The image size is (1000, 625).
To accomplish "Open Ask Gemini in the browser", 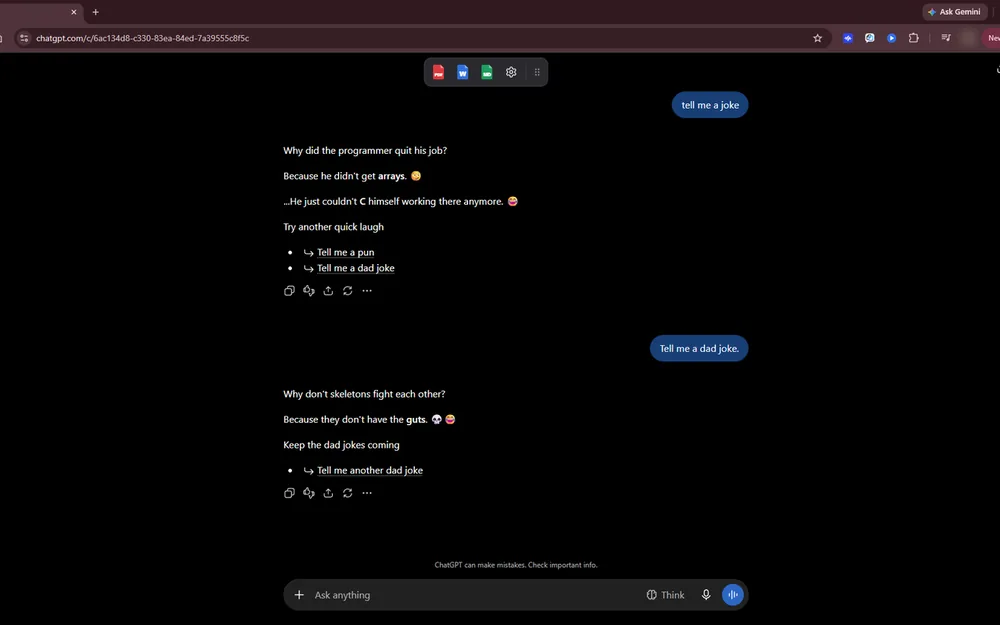I will (954, 11).
